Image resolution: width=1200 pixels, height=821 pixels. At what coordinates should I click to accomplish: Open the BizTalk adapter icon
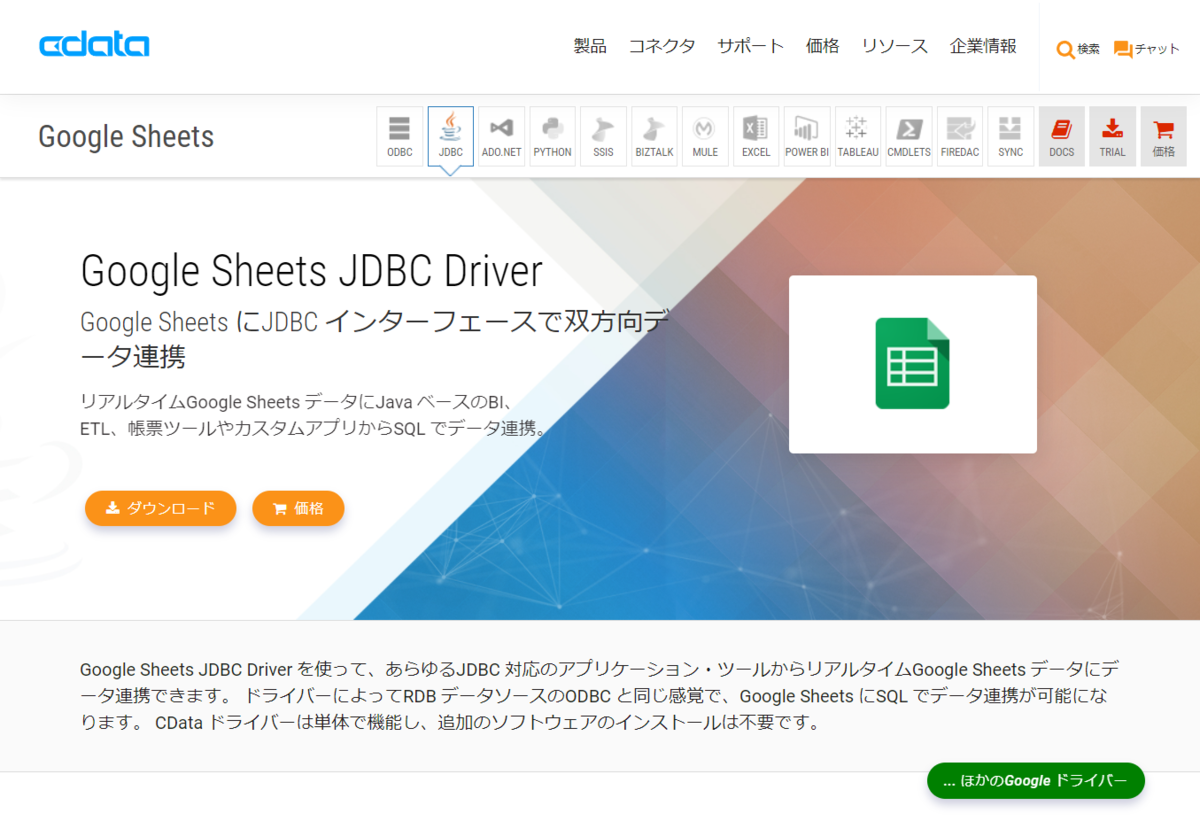tap(654, 136)
